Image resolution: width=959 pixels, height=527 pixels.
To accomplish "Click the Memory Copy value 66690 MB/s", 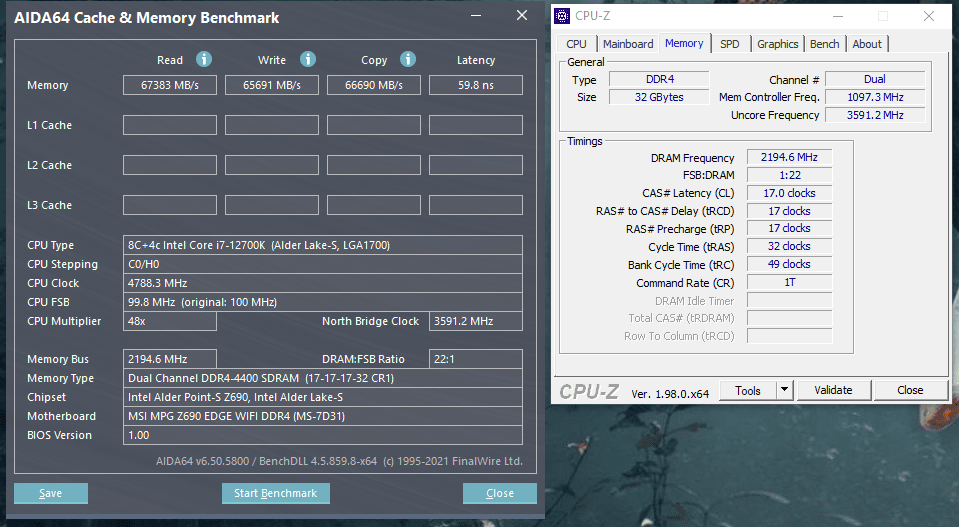I will coord(374,85).
